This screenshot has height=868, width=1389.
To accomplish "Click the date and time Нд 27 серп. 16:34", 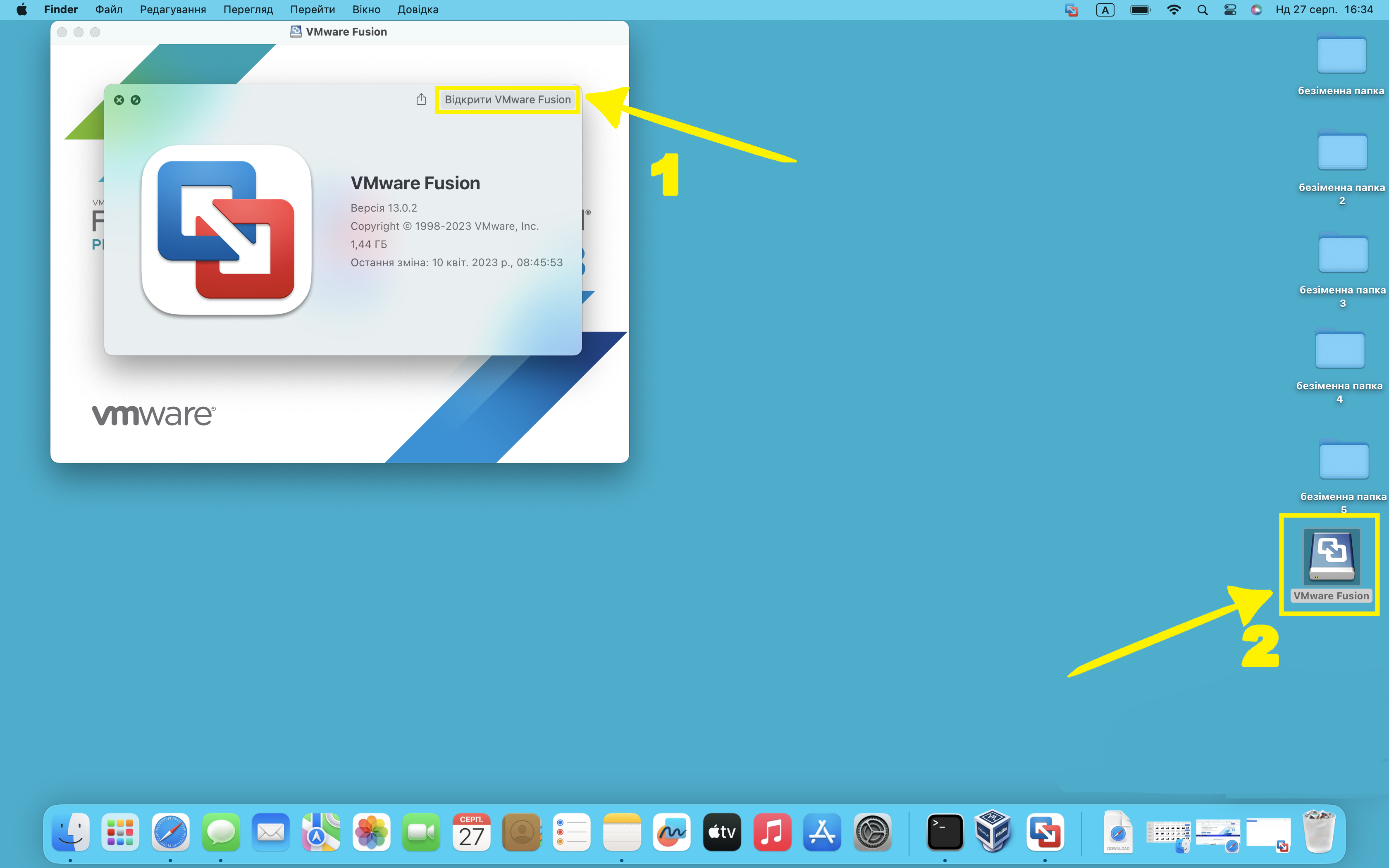I will pyautogui.click(x=1324, y=10).
